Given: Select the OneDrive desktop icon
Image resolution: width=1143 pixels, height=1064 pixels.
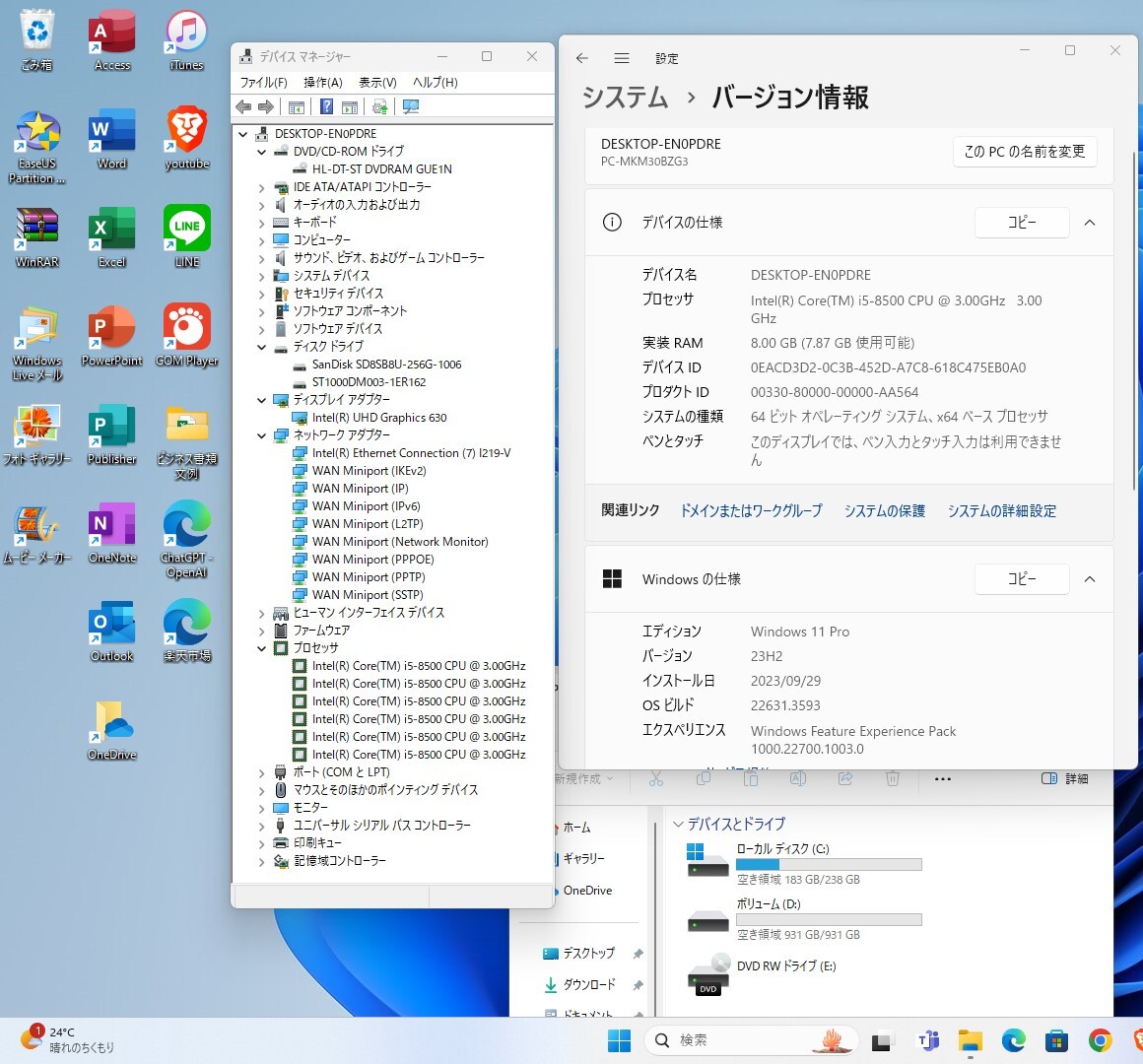Looking at the screenshot, I should 111,729.
